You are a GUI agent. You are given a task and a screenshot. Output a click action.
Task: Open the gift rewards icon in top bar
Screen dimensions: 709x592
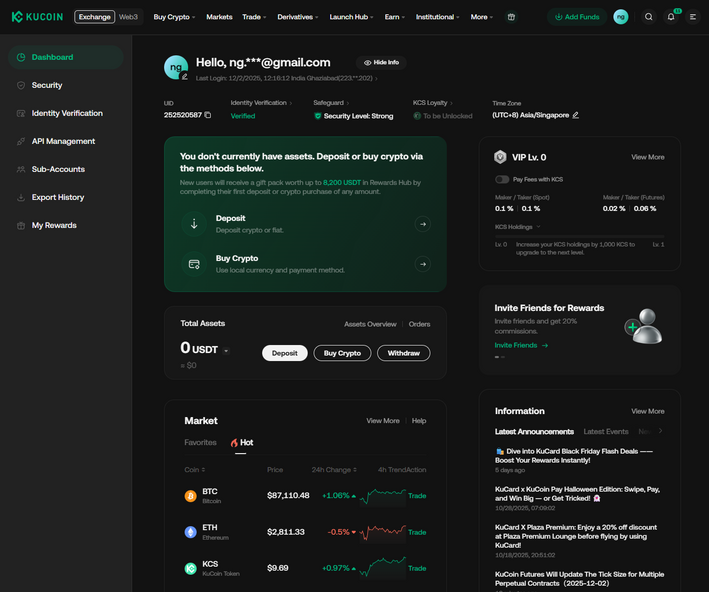(511, 17)
